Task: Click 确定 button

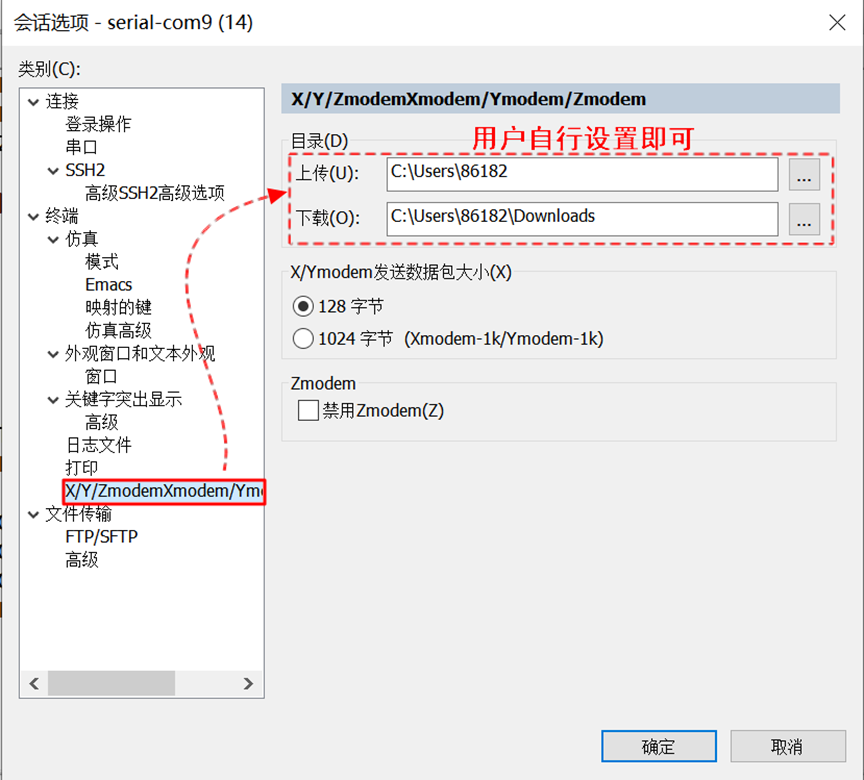Action: 658,746
